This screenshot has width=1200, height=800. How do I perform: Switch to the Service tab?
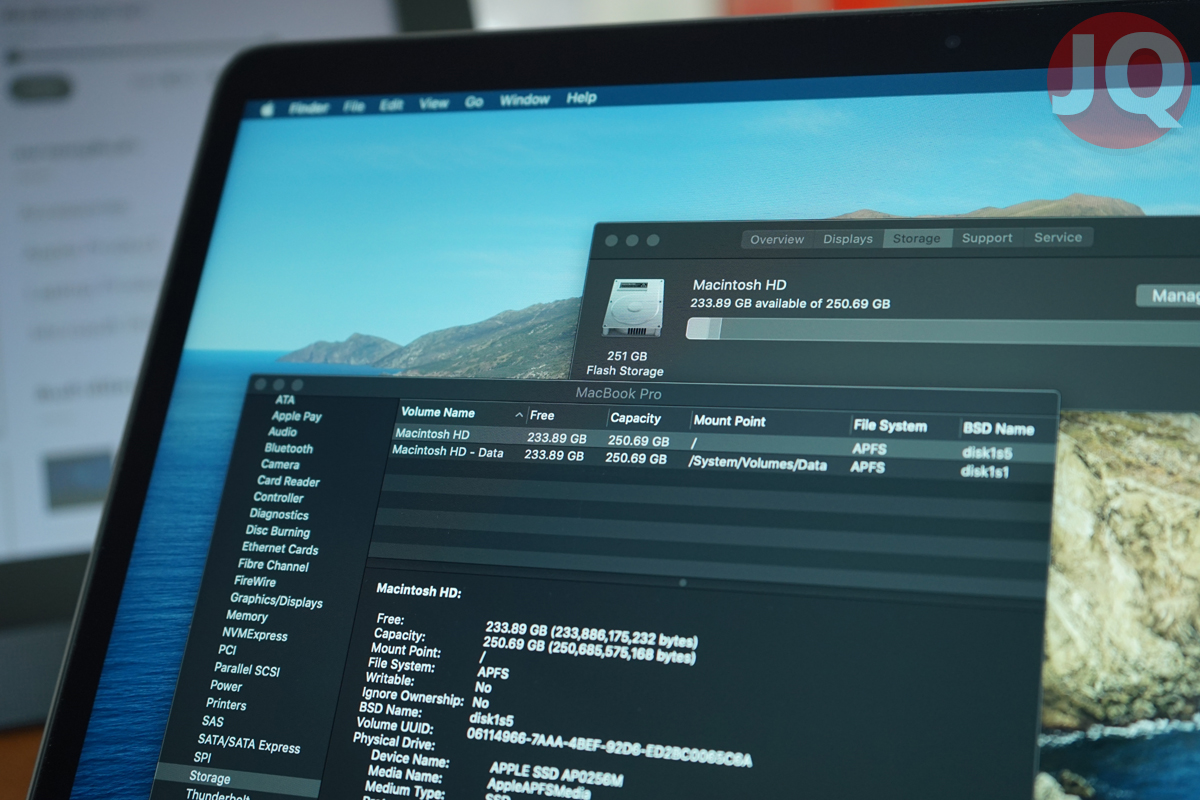1058,237
